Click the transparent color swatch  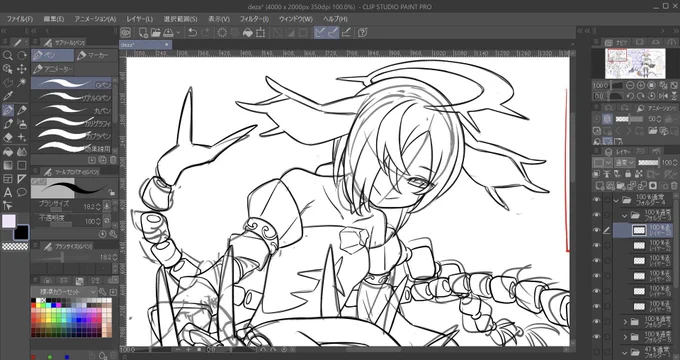[x=15, y=246]
